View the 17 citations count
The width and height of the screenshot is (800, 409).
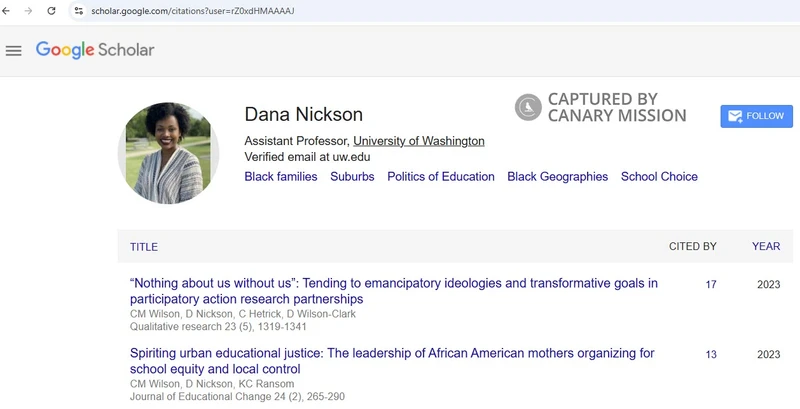(711, 285)
